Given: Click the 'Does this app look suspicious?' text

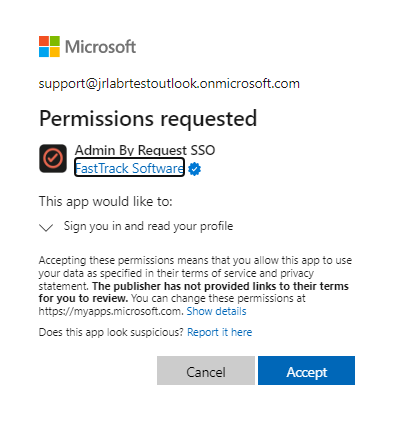Looking at the screenshot, I should pyautogui.click(x=111, y=332).
